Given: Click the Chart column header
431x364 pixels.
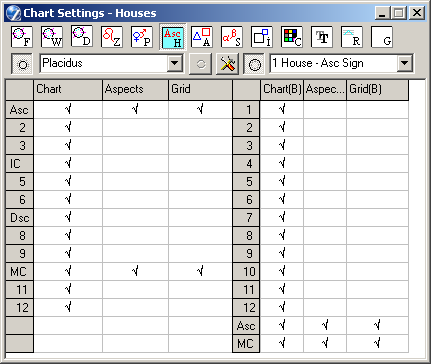Looking at the screenshot, I should coord(68,89).
